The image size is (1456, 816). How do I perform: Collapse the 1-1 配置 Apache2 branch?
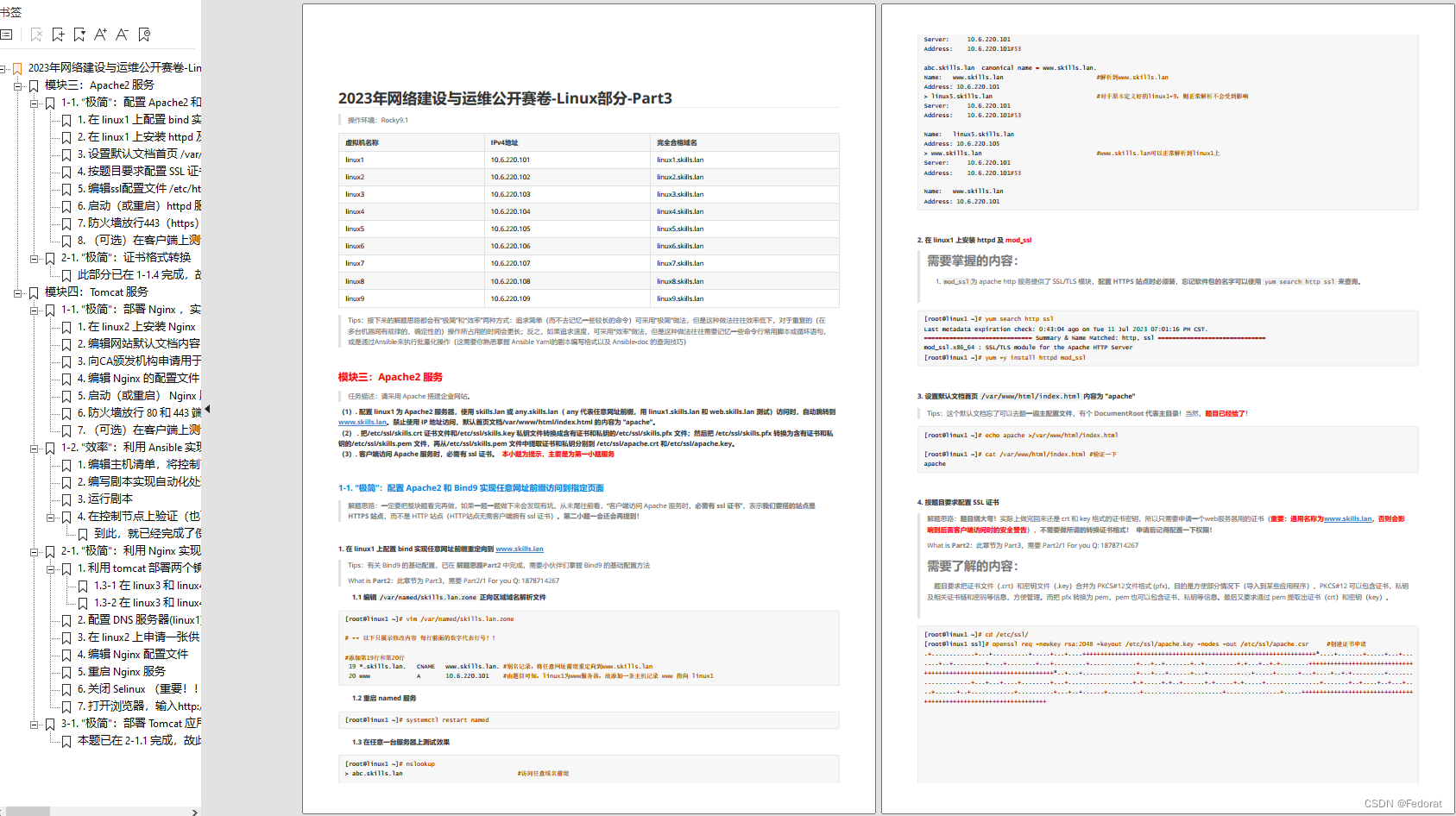(x=33, y=104)
